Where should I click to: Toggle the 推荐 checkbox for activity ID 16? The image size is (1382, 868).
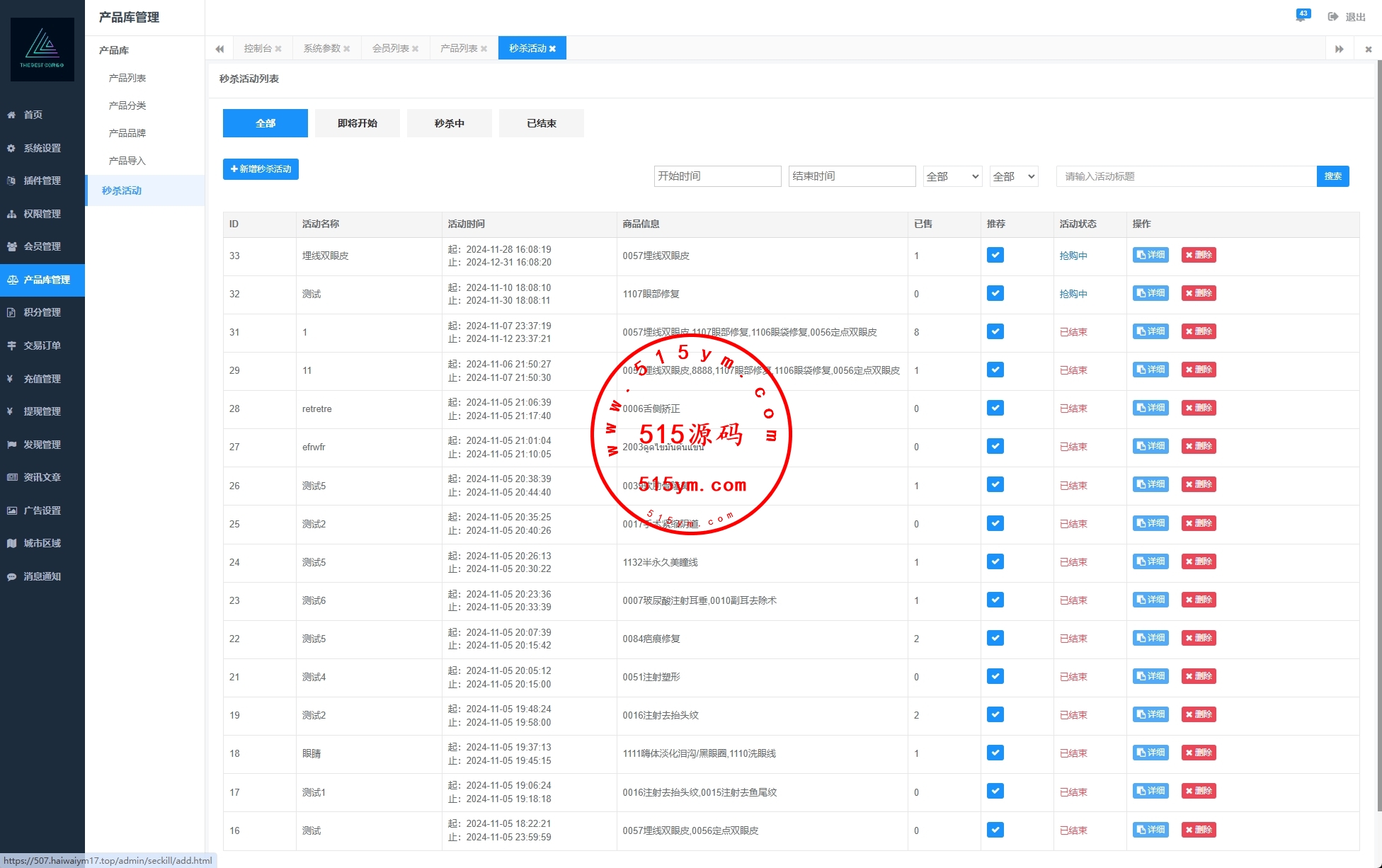(995, 830)
